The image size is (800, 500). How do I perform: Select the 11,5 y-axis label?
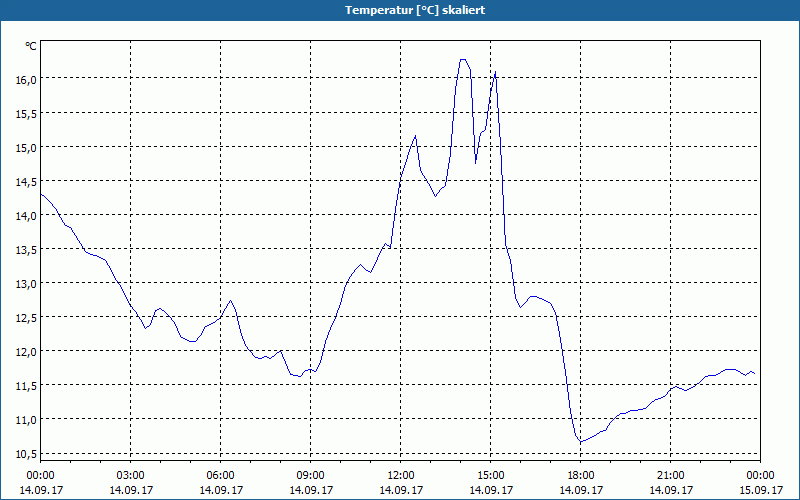(27, 385)
